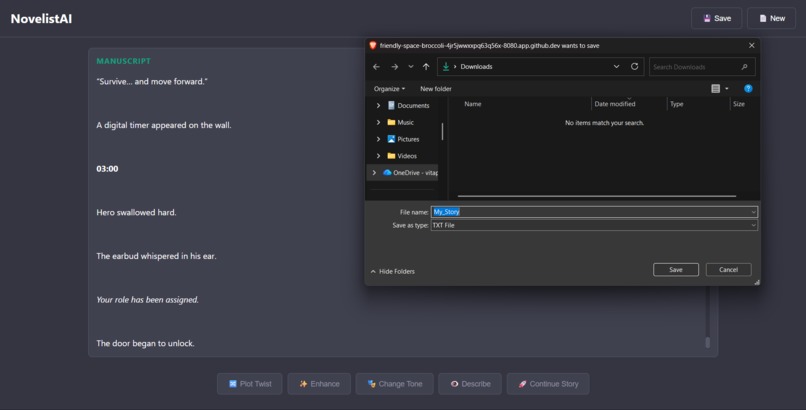Image resolution: width=806 pixels, height=410 pixels.
Task: Click "The earbud whispered in his ear."
Action: [x=156, y=256]
